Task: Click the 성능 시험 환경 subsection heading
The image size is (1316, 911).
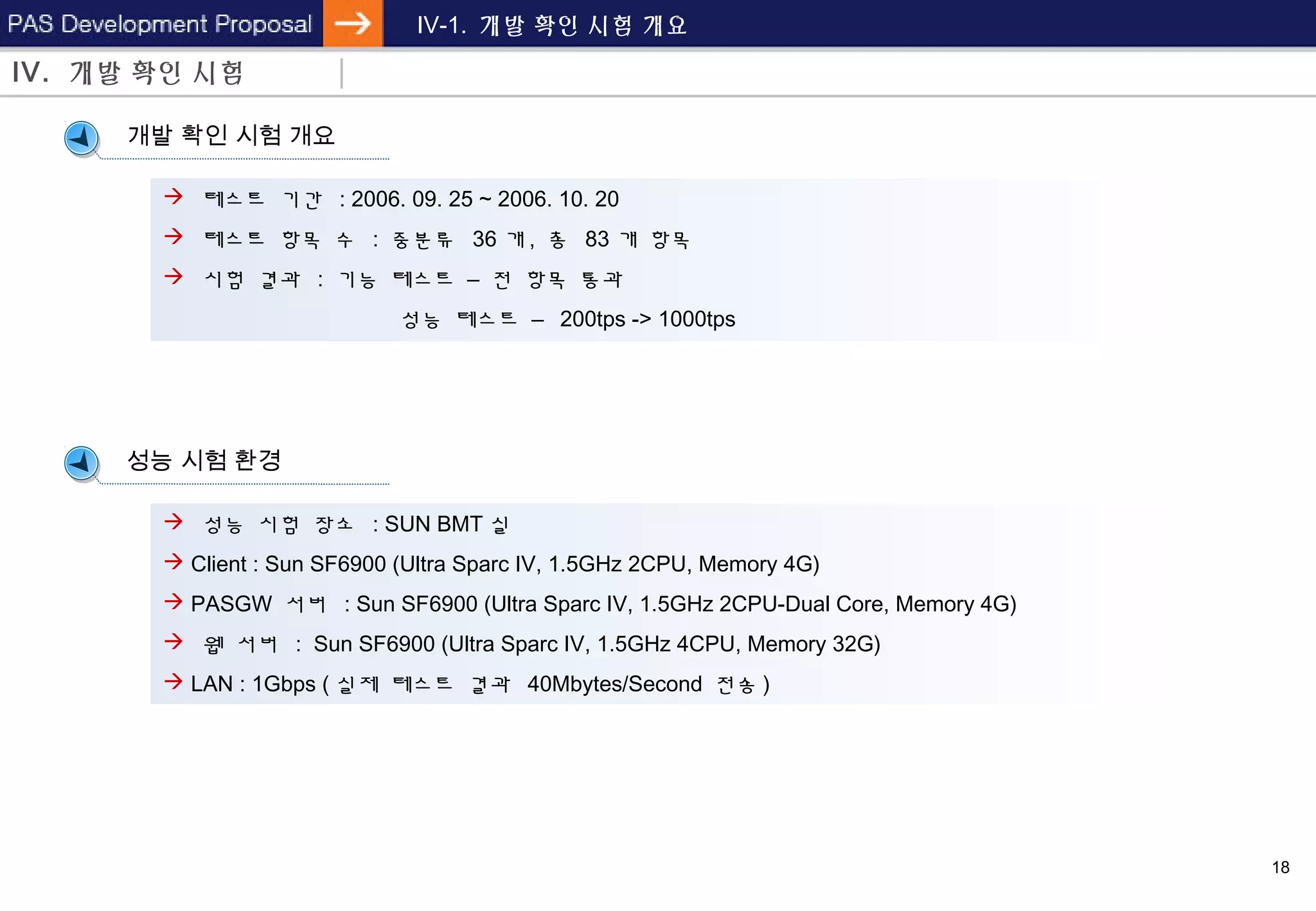Action: (x=204, y=460)
